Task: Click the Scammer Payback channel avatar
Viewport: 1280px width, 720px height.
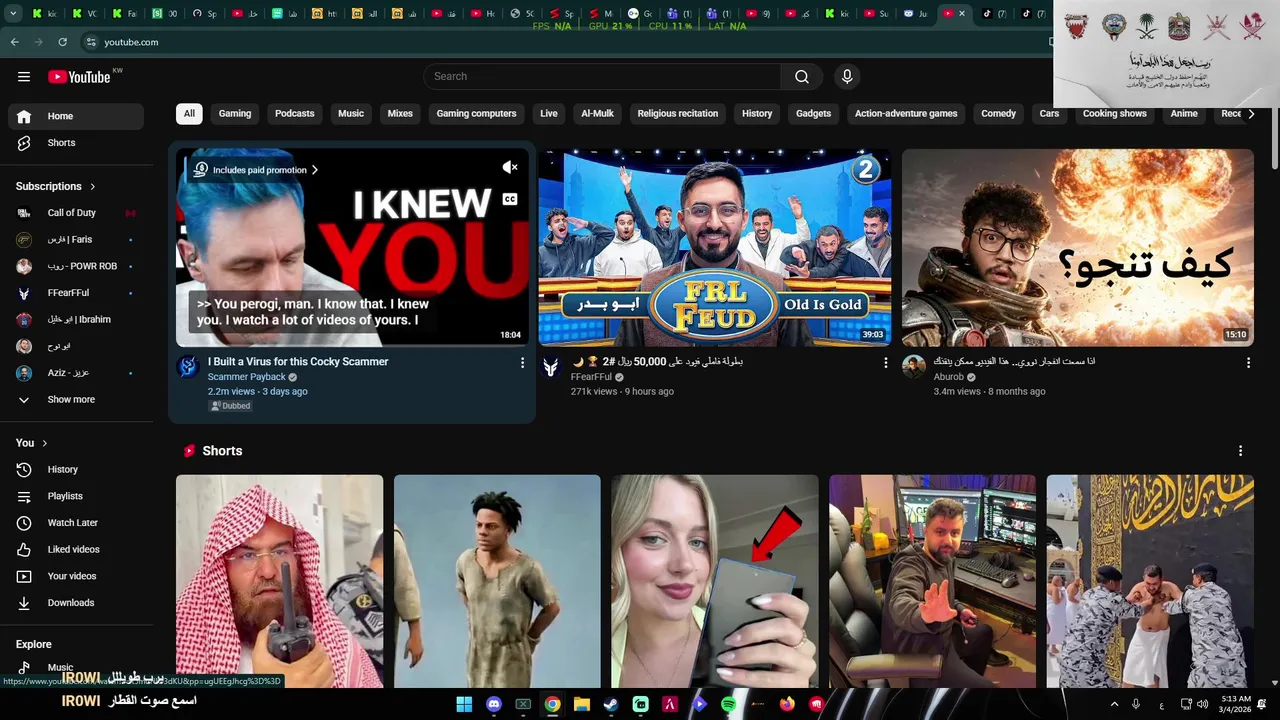Action: [188, 367]
